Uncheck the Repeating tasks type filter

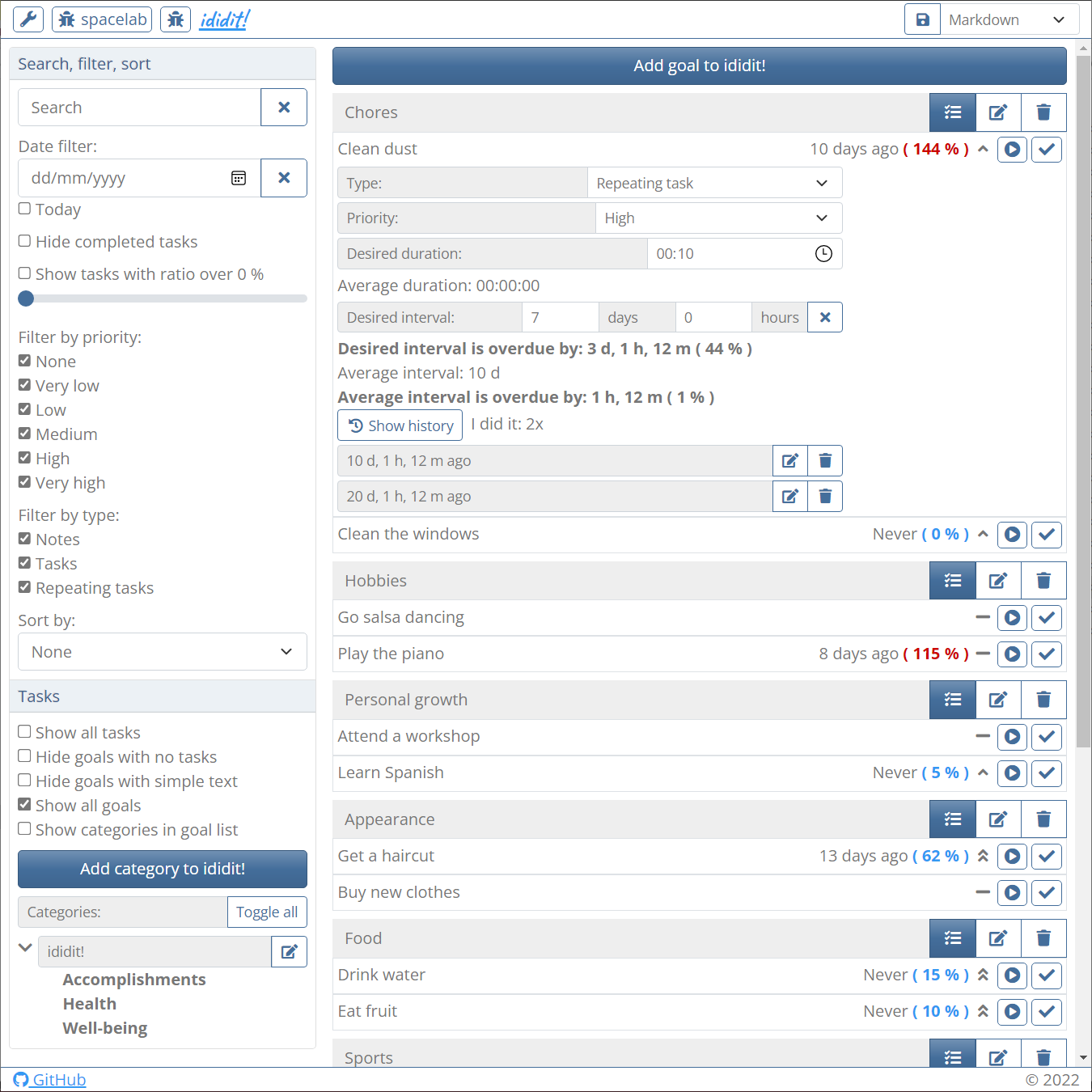click(25, 587)
